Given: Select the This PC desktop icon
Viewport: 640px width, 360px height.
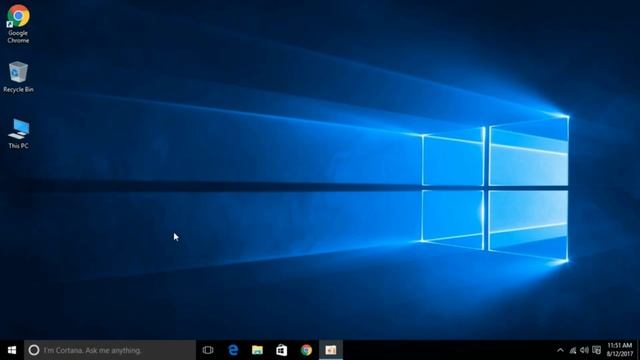Looking at the screenshot, I should [18, 133].
